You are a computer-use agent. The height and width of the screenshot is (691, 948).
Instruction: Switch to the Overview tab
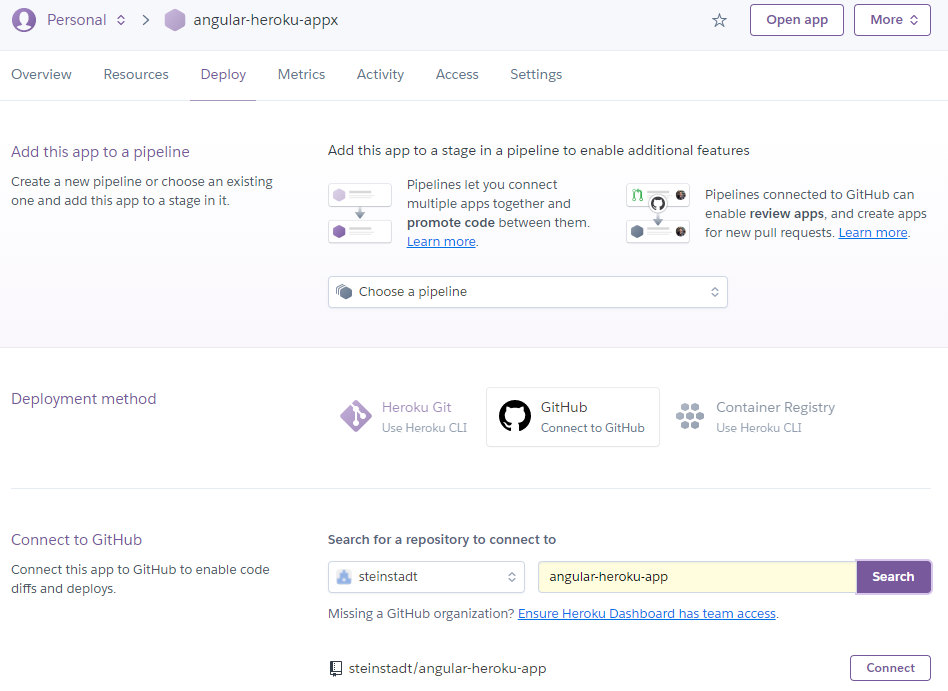pyautogui.click(x=41, y=74)
